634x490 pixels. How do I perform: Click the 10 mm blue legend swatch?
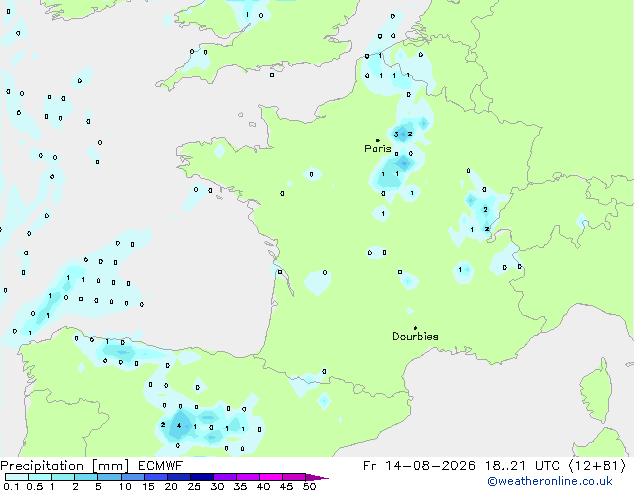[133, 477]
